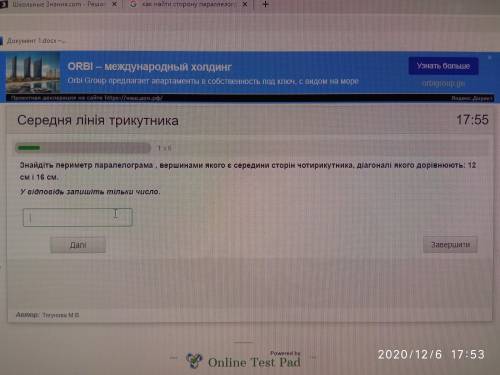The width and height of the screenshot is (500, 375).
Task: Click the Узнать больше ad button
Action: click(x=443, y=66)
